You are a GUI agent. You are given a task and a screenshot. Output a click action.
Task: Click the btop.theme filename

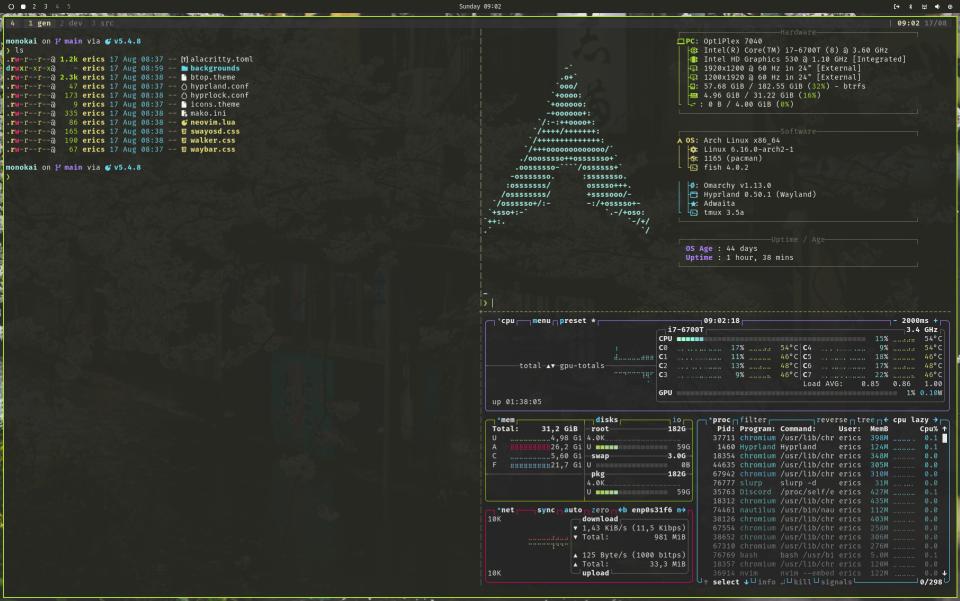(212, 77)
